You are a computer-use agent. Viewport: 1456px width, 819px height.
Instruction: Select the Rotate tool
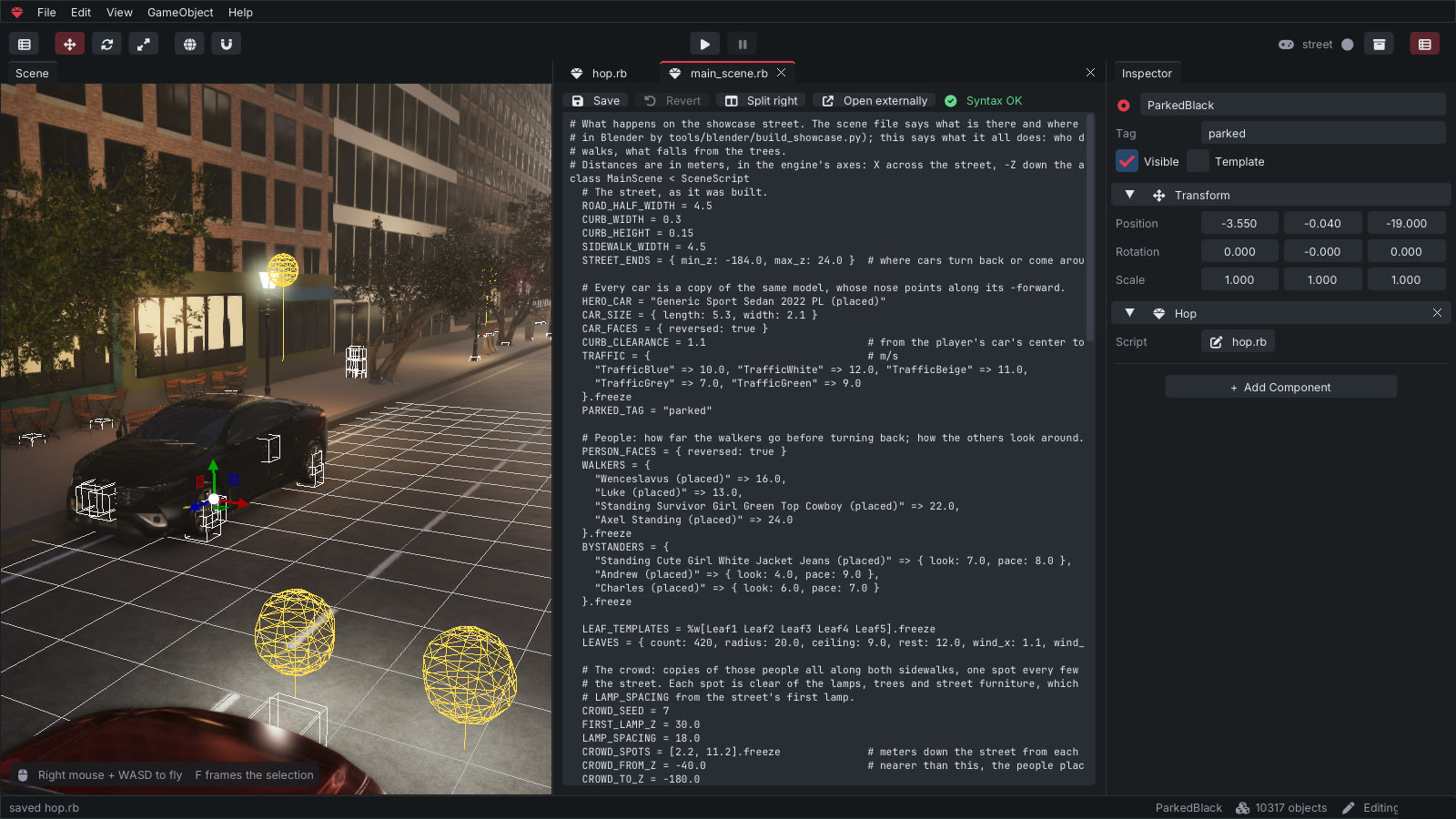click(106, 44)
